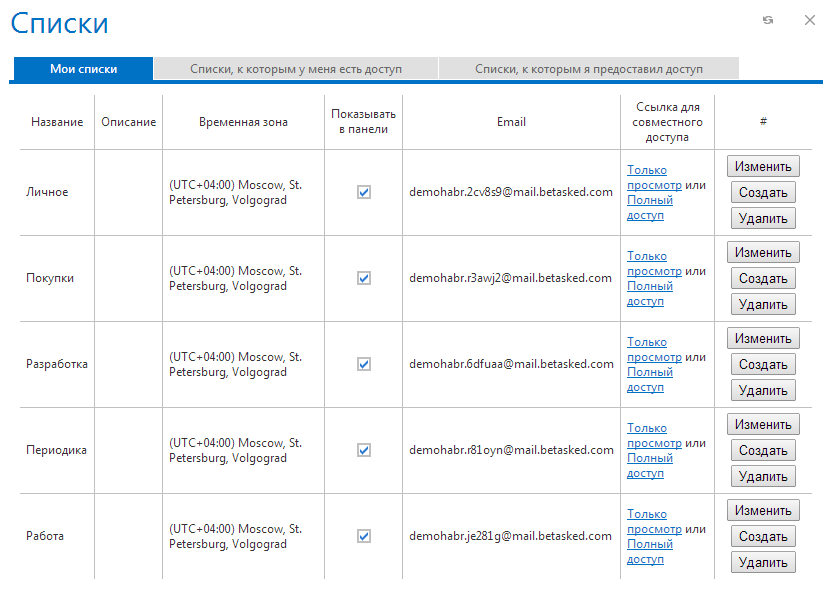This screenshot has width=832, height=589.
Task: Switch to Мои списки tab
Action: (83, 69)
